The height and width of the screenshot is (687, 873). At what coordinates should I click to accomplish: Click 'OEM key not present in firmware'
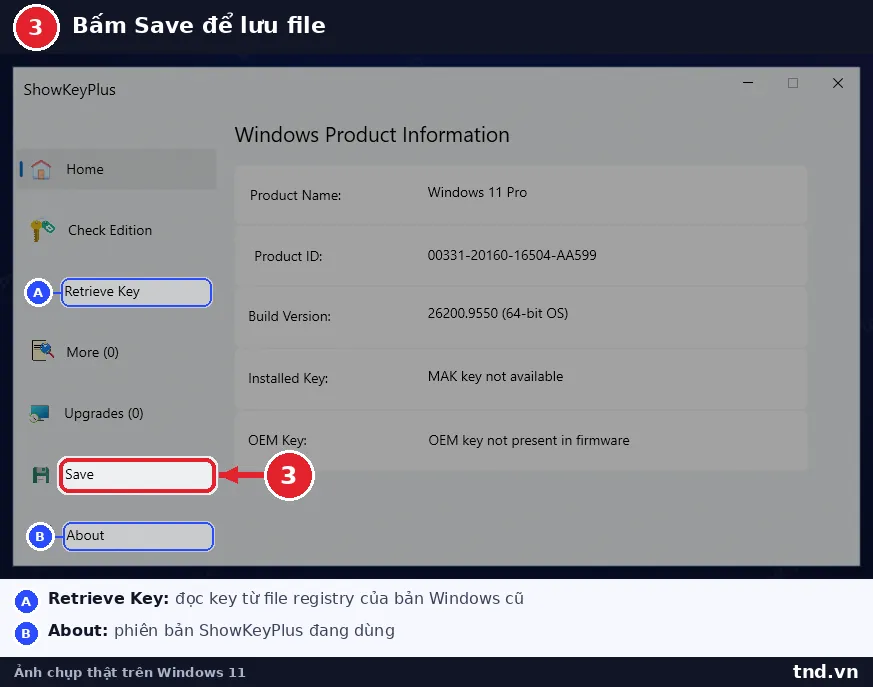528,440
